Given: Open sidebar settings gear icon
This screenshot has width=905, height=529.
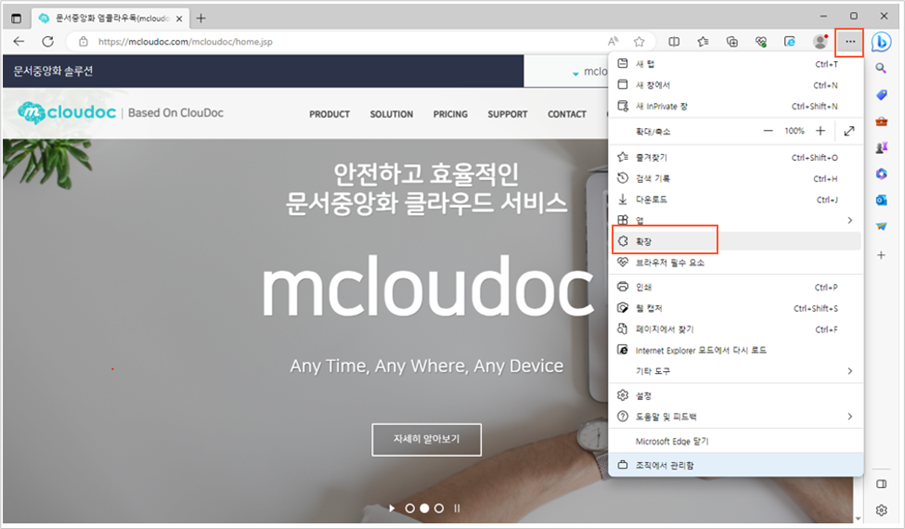Looking at the screenshot, I should coord(881,510).
